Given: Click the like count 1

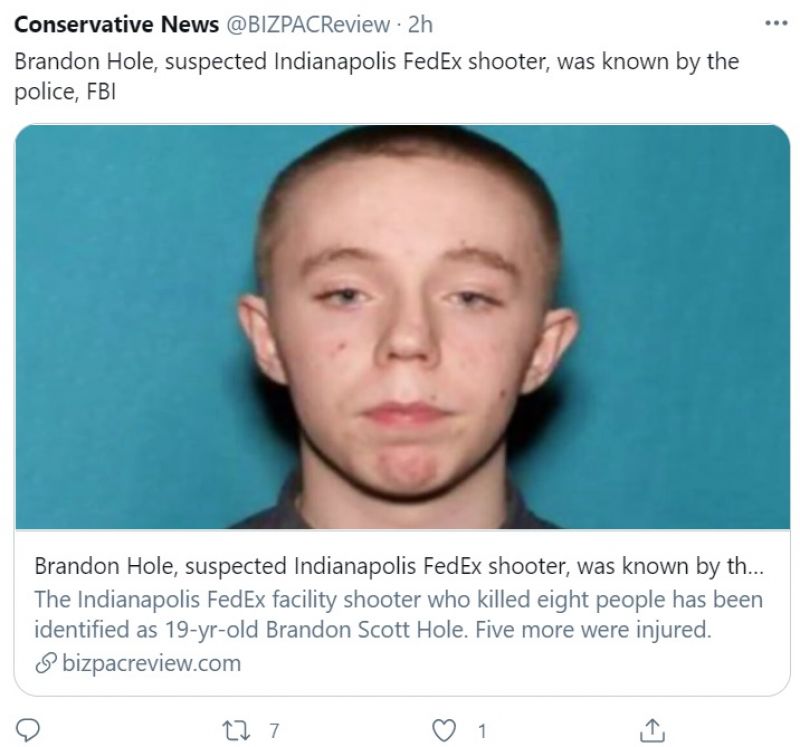Looking at the screenshot, I should tap(481, 731).
